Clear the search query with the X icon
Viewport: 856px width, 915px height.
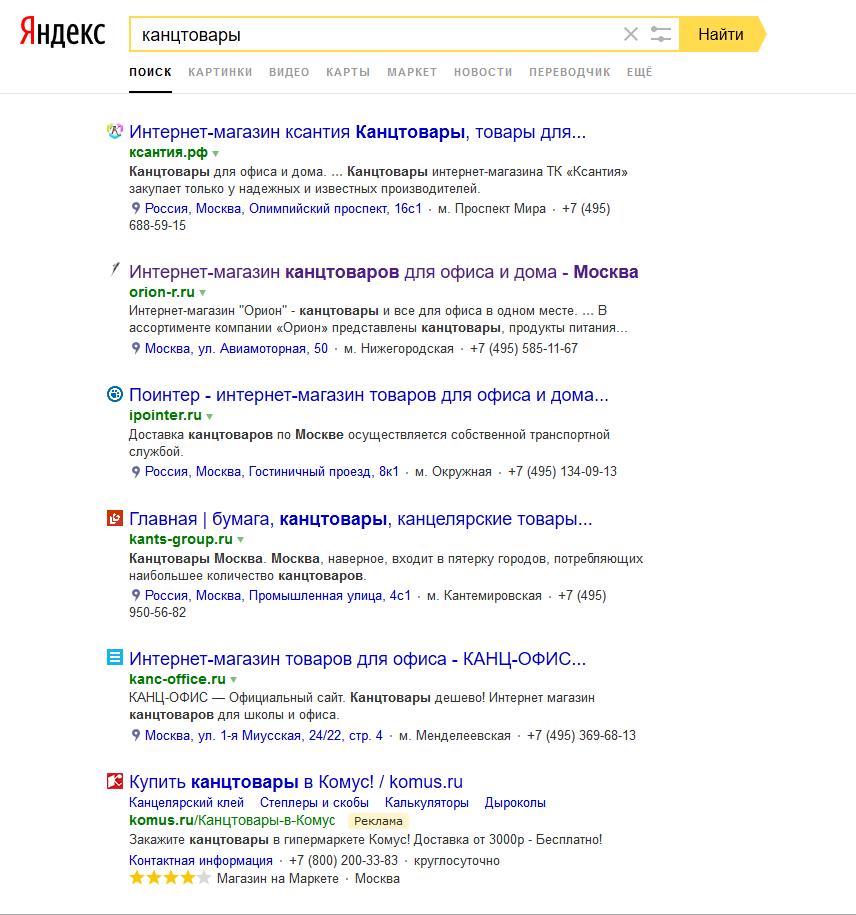[631, 34]
